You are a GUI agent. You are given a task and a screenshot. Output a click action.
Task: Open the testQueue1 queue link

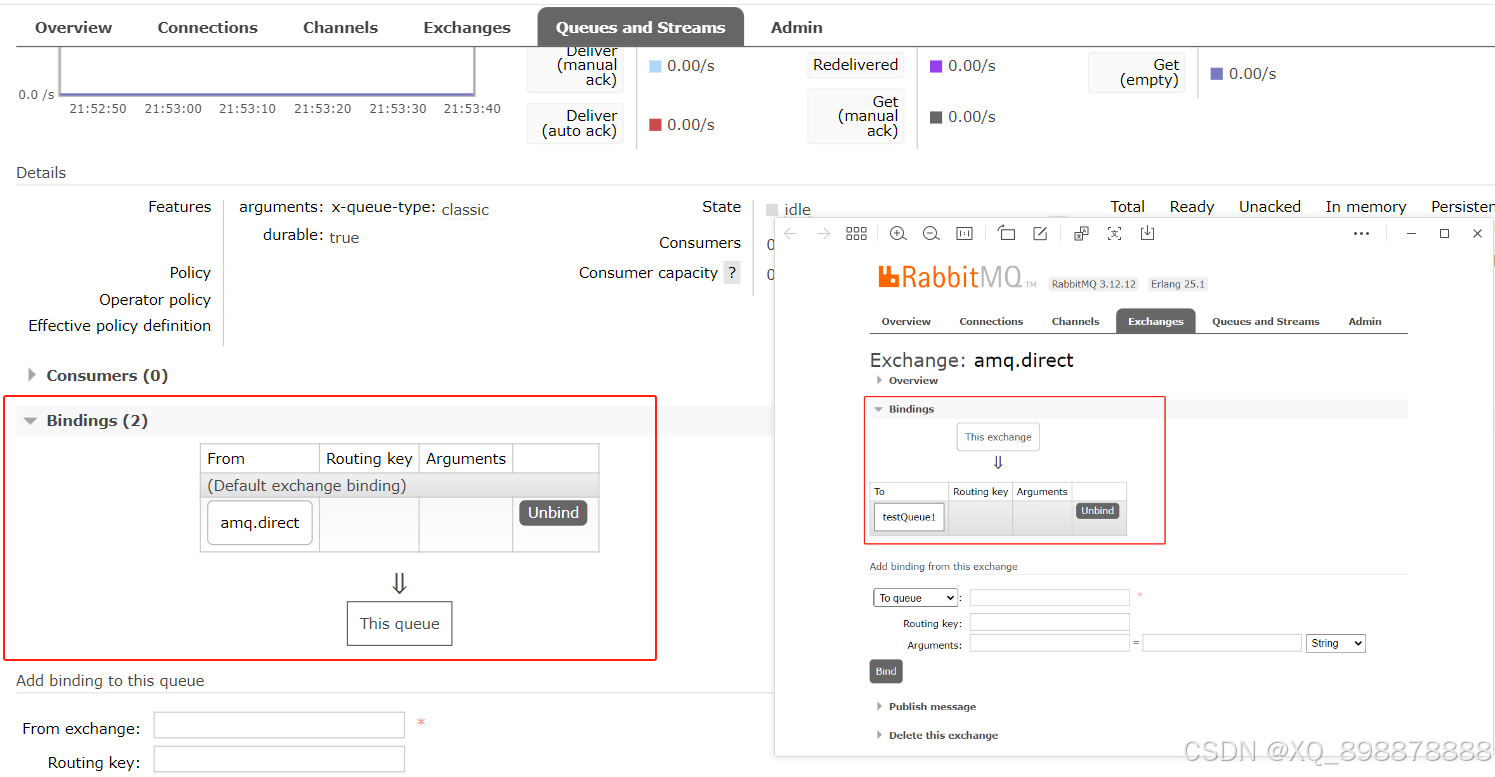(x=909, y=517)
